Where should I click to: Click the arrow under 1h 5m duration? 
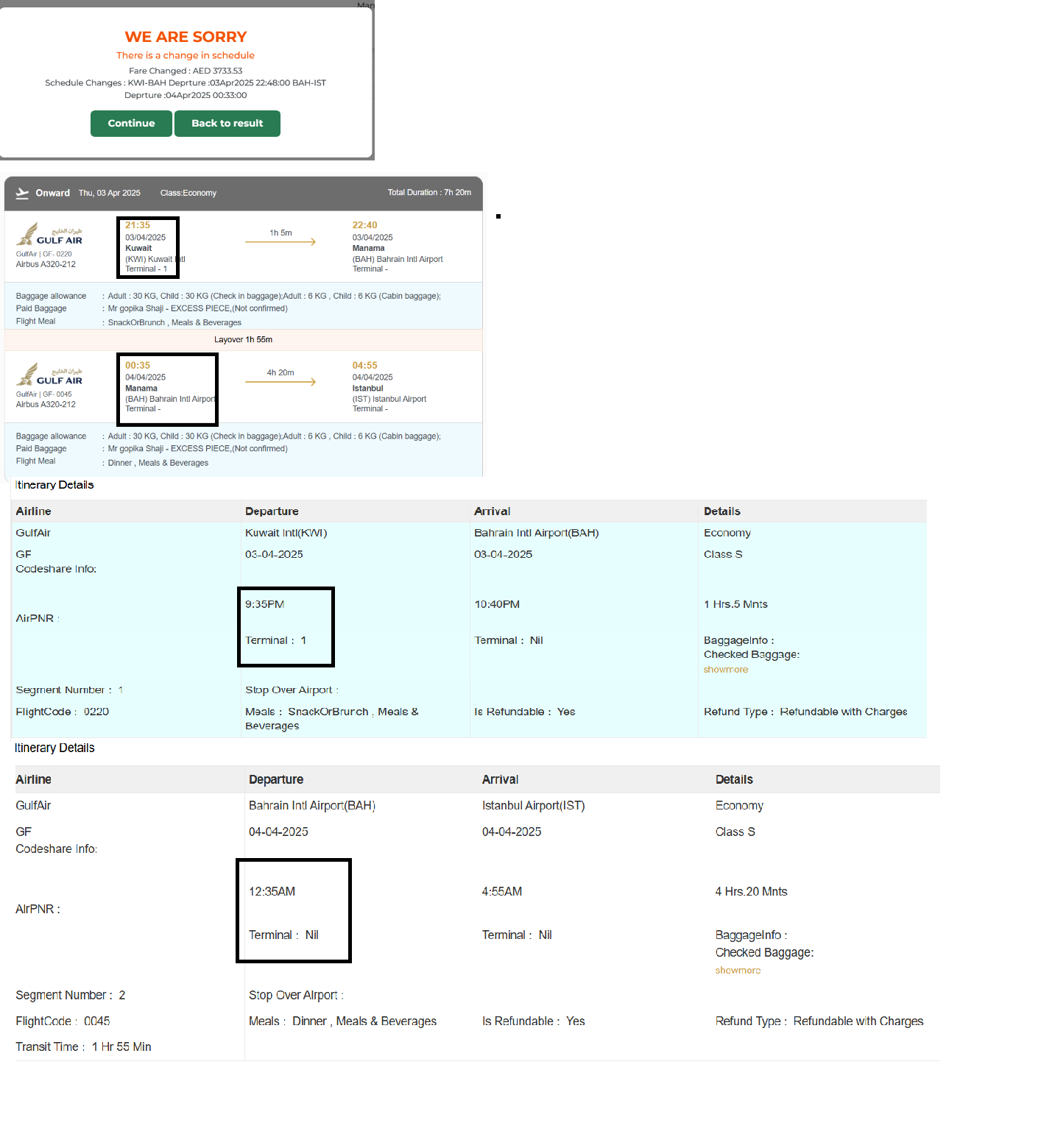click(x=280, y=242)
